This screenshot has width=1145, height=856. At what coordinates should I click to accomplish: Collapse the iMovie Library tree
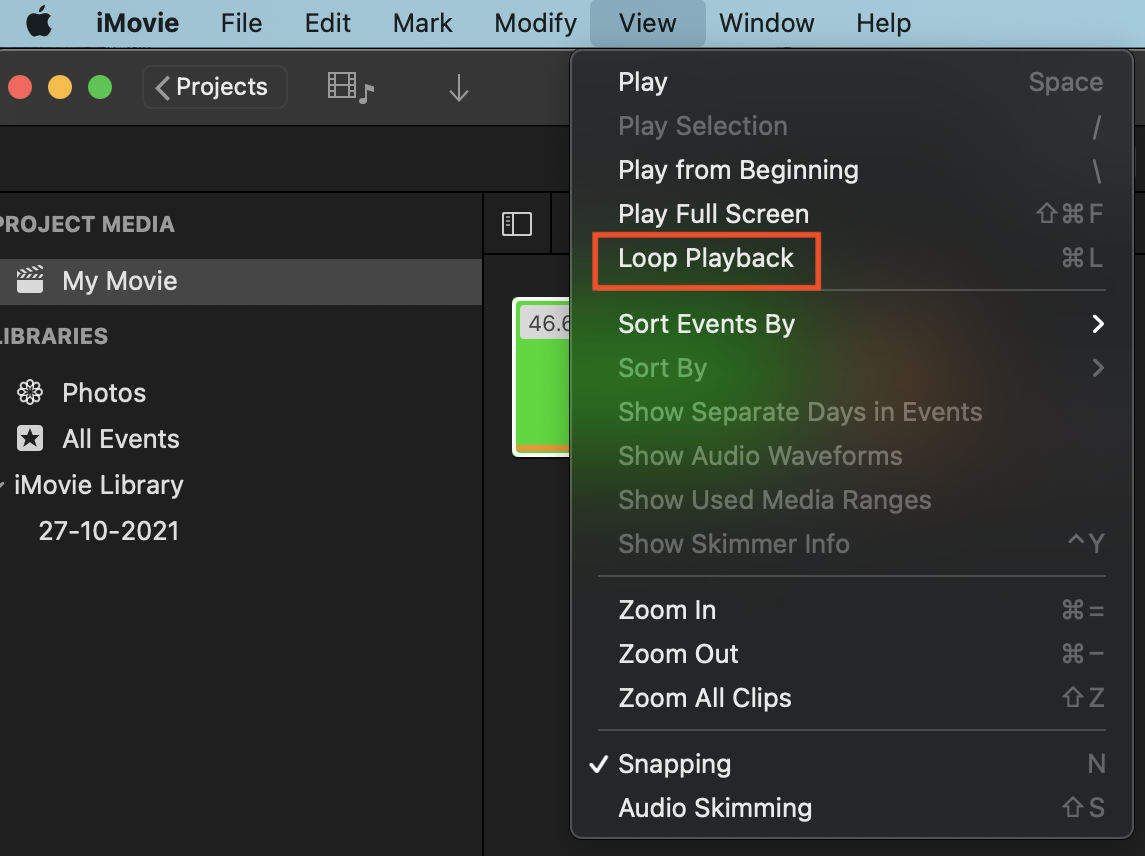[x=5, y=485]
